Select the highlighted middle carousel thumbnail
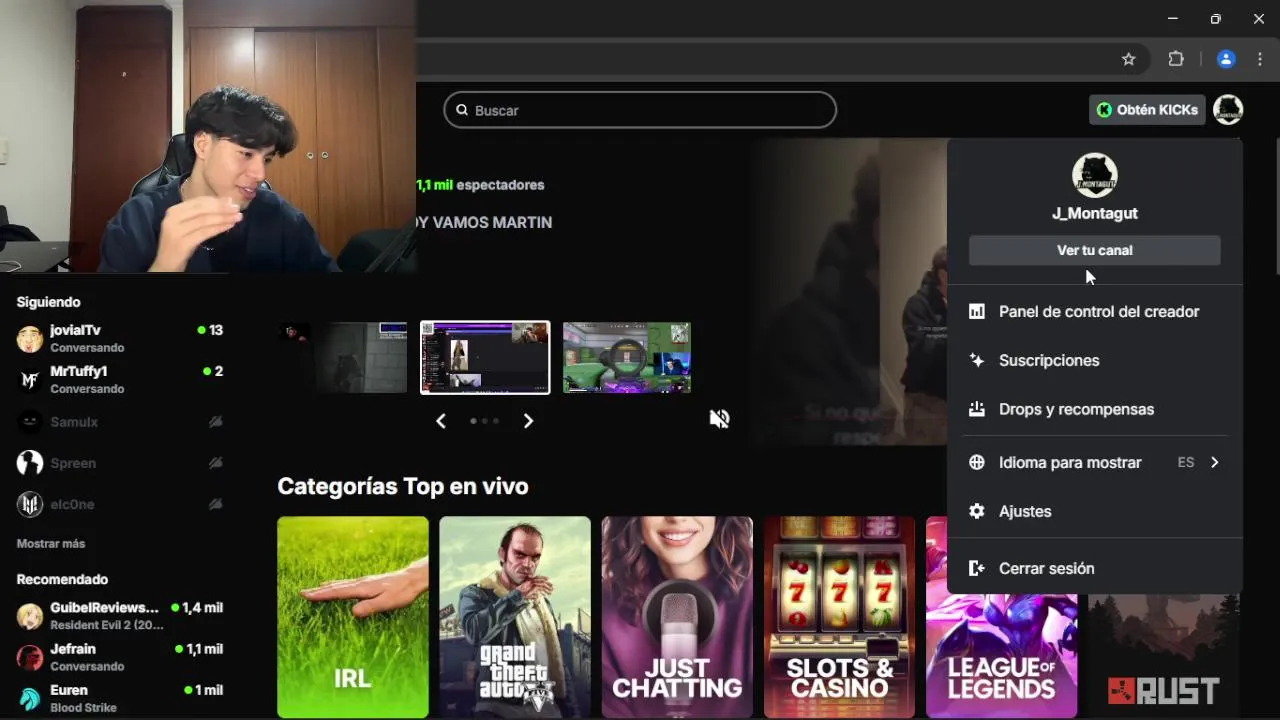 click(x=485, y=357)
